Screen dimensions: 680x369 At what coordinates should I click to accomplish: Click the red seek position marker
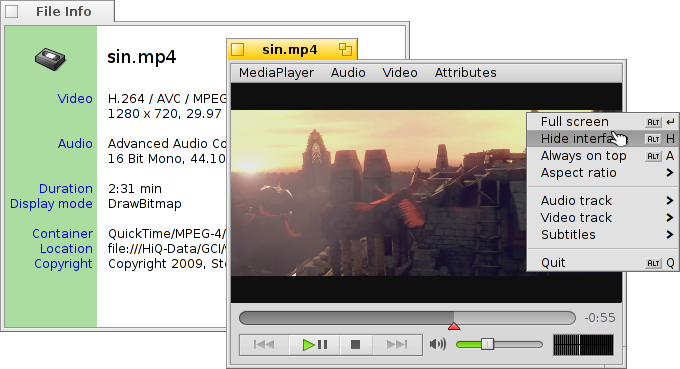coord(454,326)
